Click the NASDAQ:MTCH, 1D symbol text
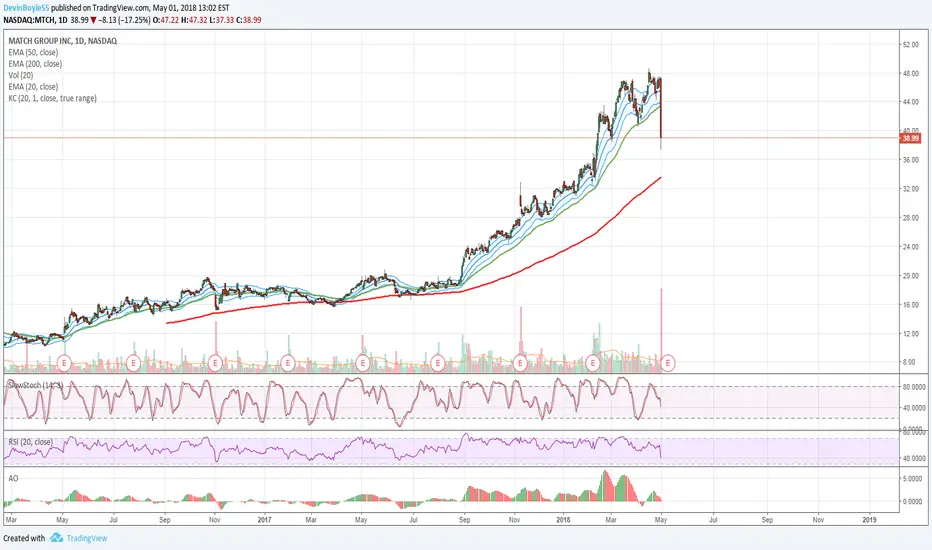Image resolution: width=932 pixels, height=550 pixels. click(35, 20)
